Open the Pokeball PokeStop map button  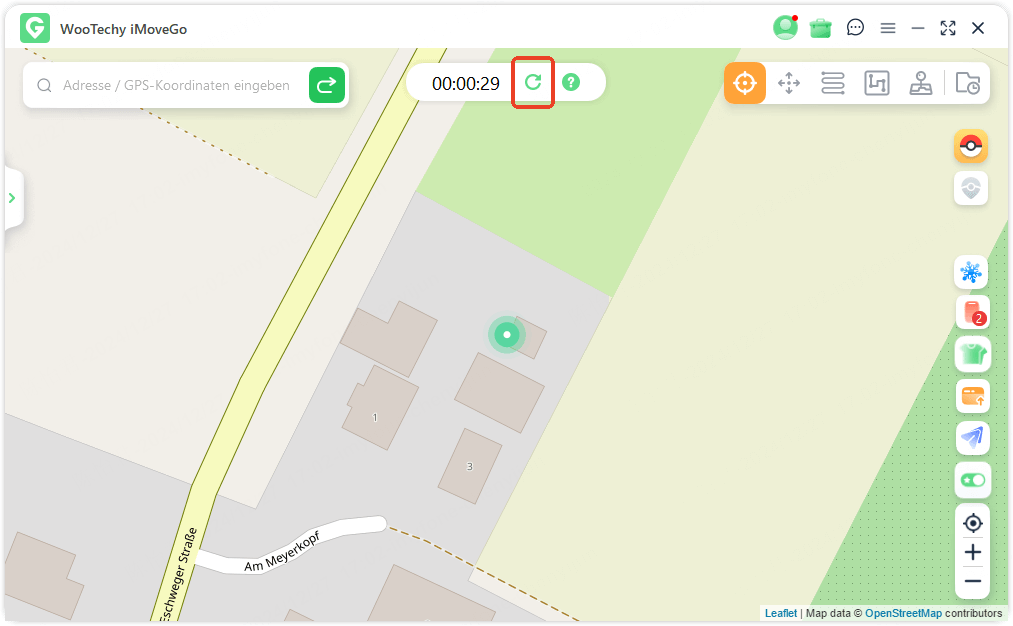(971, 146)
